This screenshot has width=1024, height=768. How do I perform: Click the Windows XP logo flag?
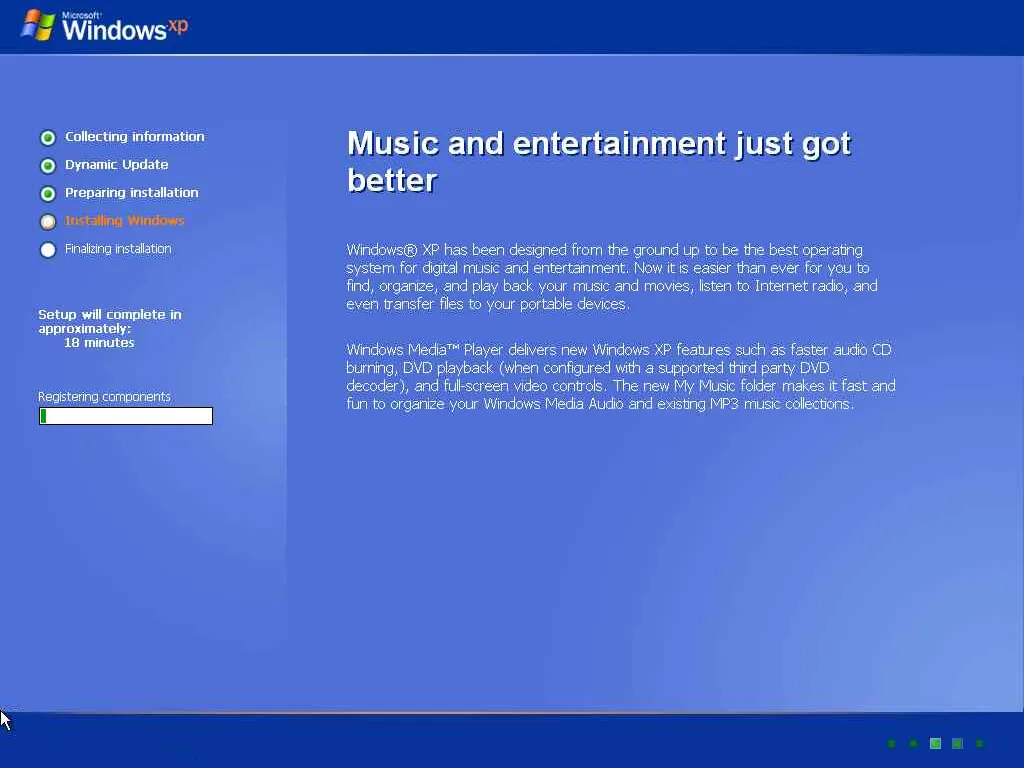38,26
